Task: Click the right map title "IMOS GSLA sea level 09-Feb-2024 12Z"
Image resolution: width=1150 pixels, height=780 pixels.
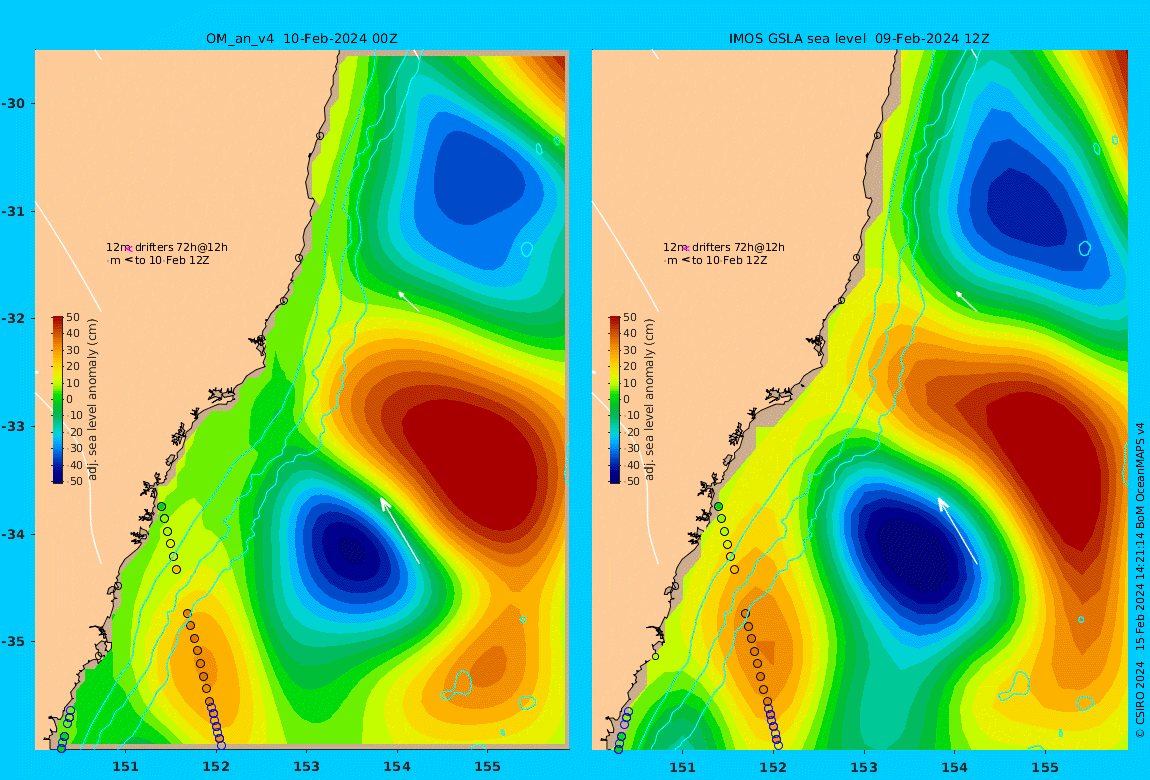Action: (x=859, y=39)
